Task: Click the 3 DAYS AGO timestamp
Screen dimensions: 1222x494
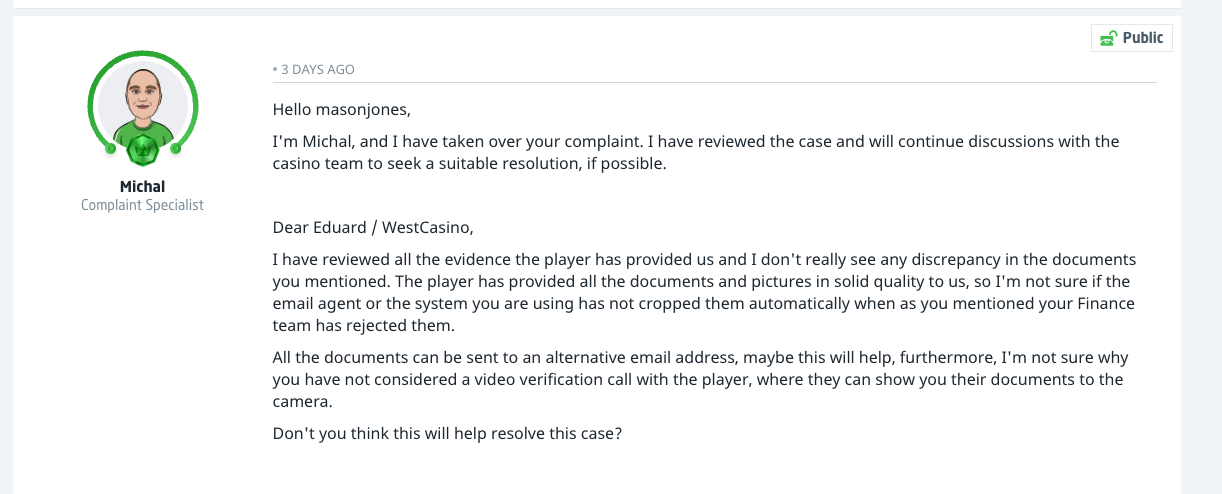Action: pos(318,70)
